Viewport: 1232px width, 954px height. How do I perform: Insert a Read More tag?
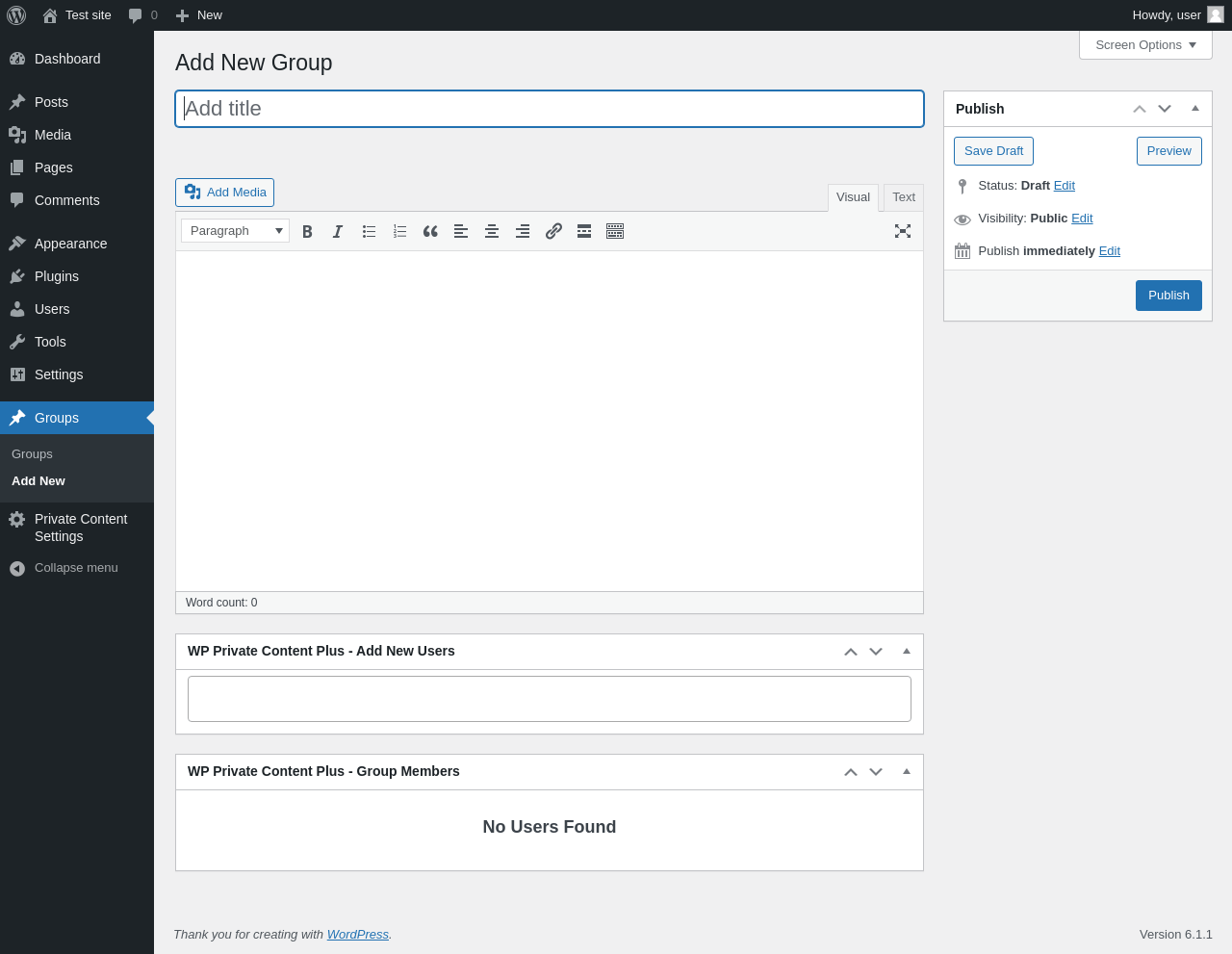pyautogui.click(x=584, y=231)
